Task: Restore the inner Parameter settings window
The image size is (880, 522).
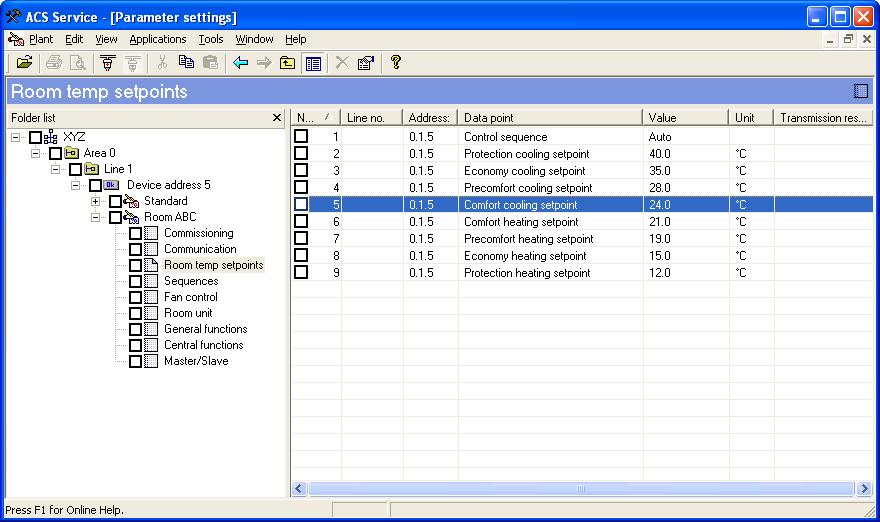Action: (x=848, y=39)
